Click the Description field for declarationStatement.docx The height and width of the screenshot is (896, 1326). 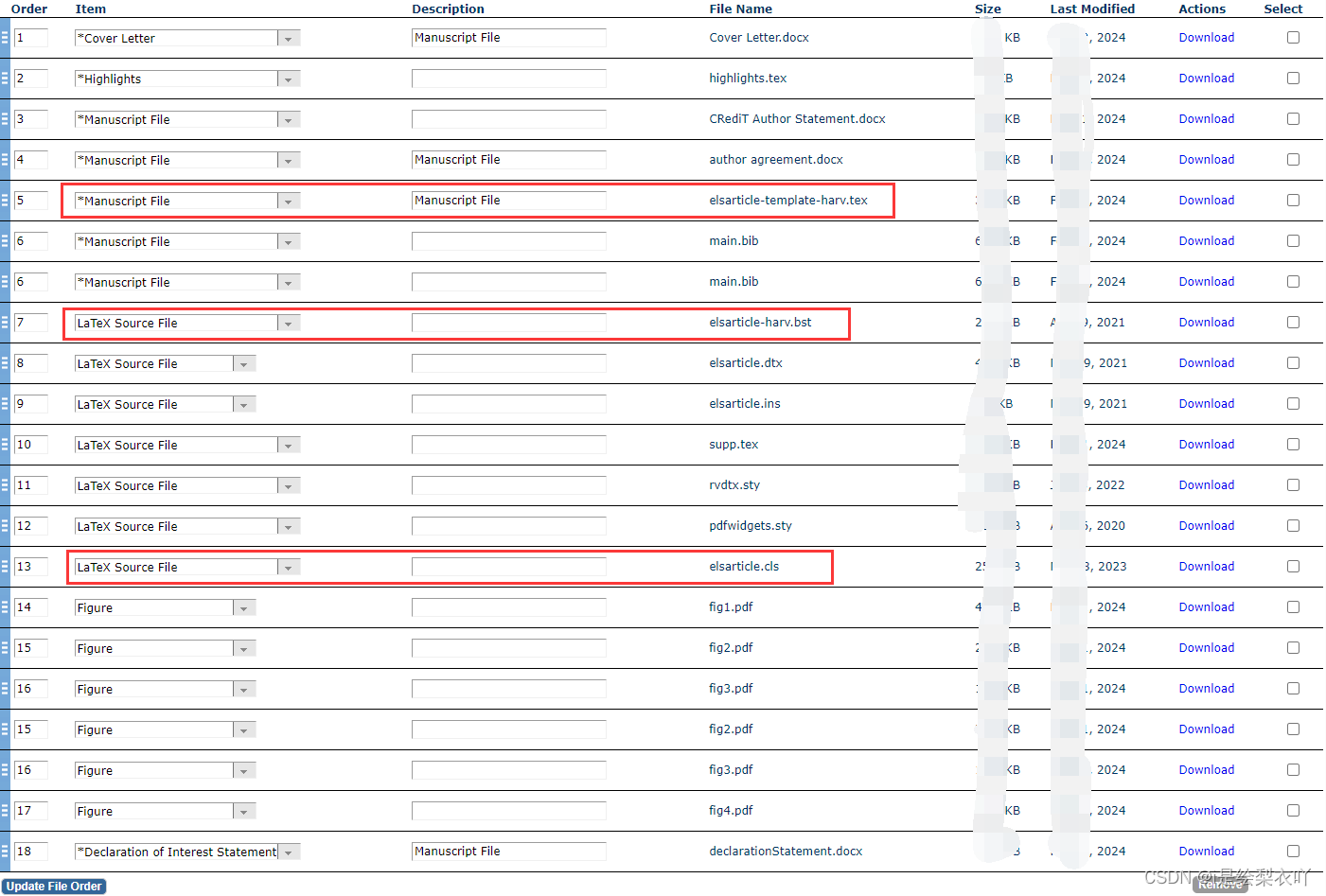(508, 852)
